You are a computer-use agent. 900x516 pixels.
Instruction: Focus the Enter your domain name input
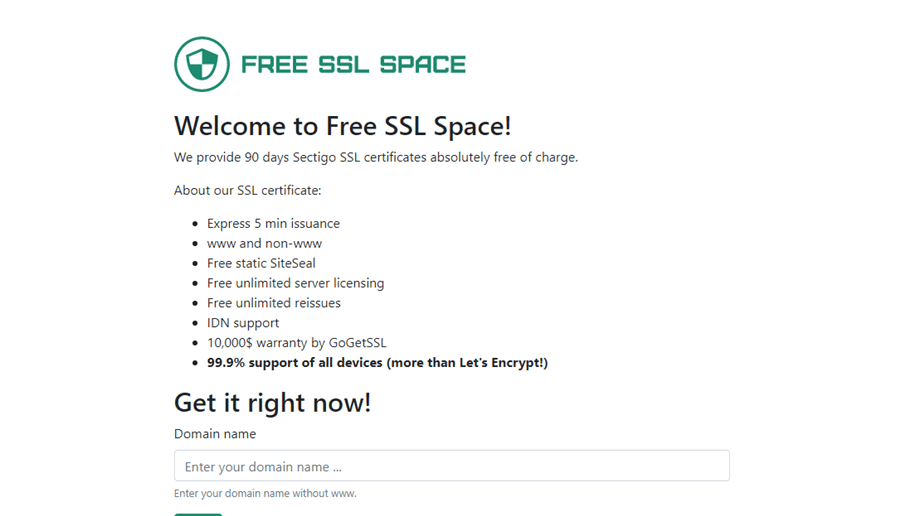(451, 466)
